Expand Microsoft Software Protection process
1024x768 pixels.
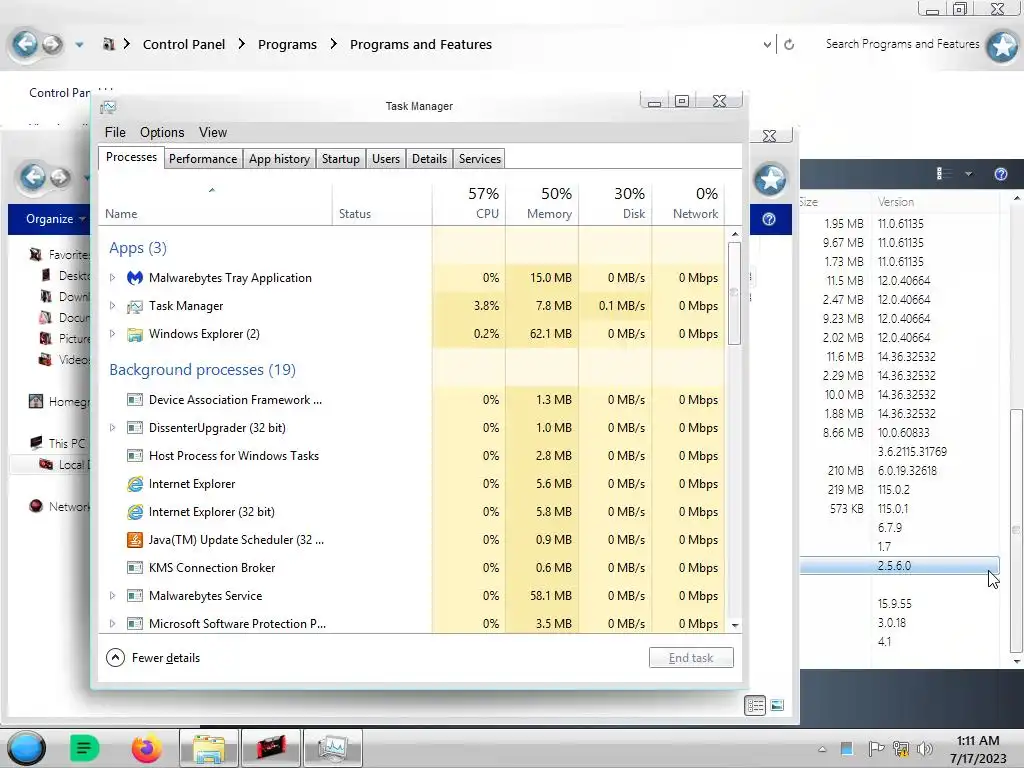[112, 624]
